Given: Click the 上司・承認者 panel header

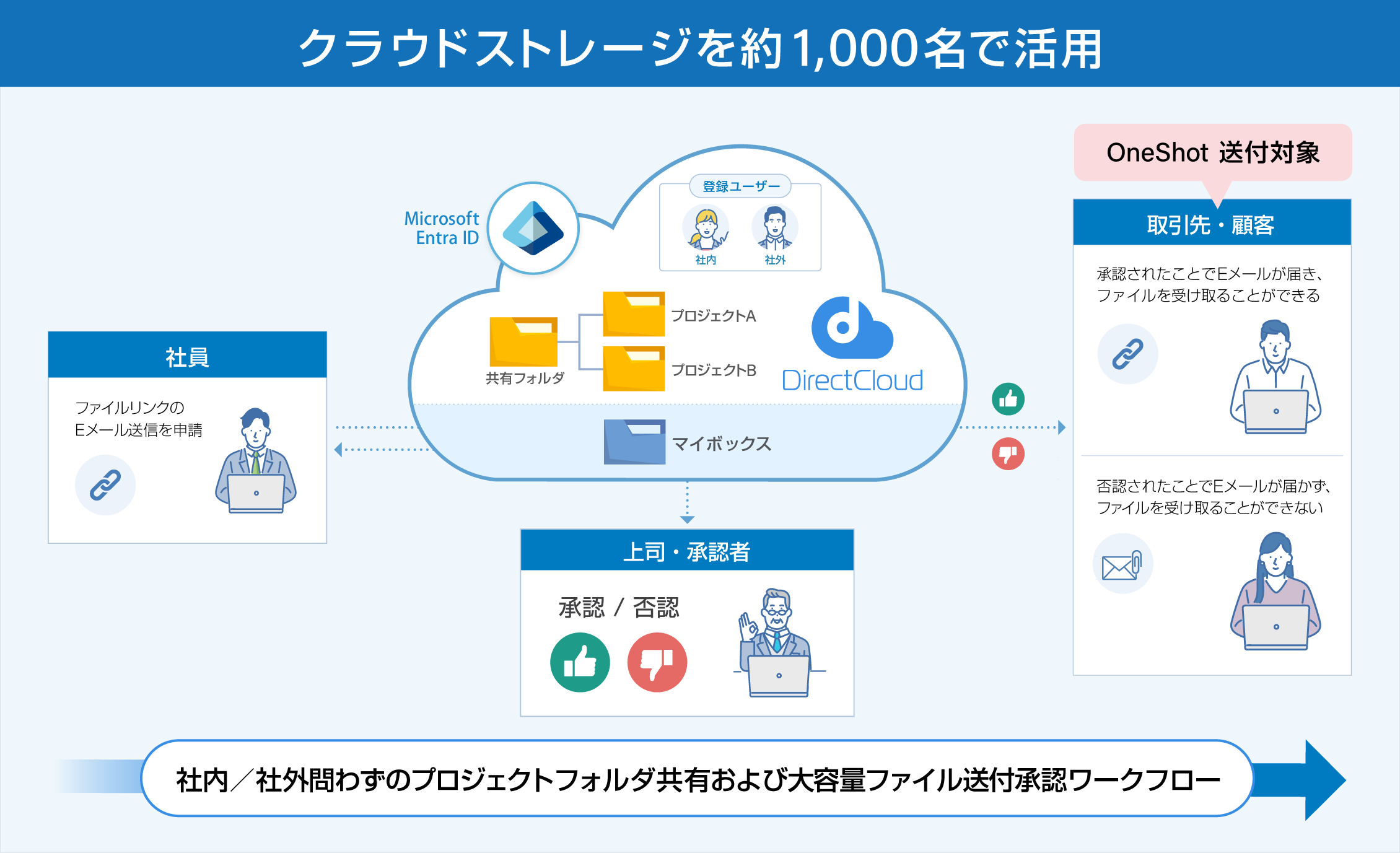Looking at the screenshot, I should point(687,551).
